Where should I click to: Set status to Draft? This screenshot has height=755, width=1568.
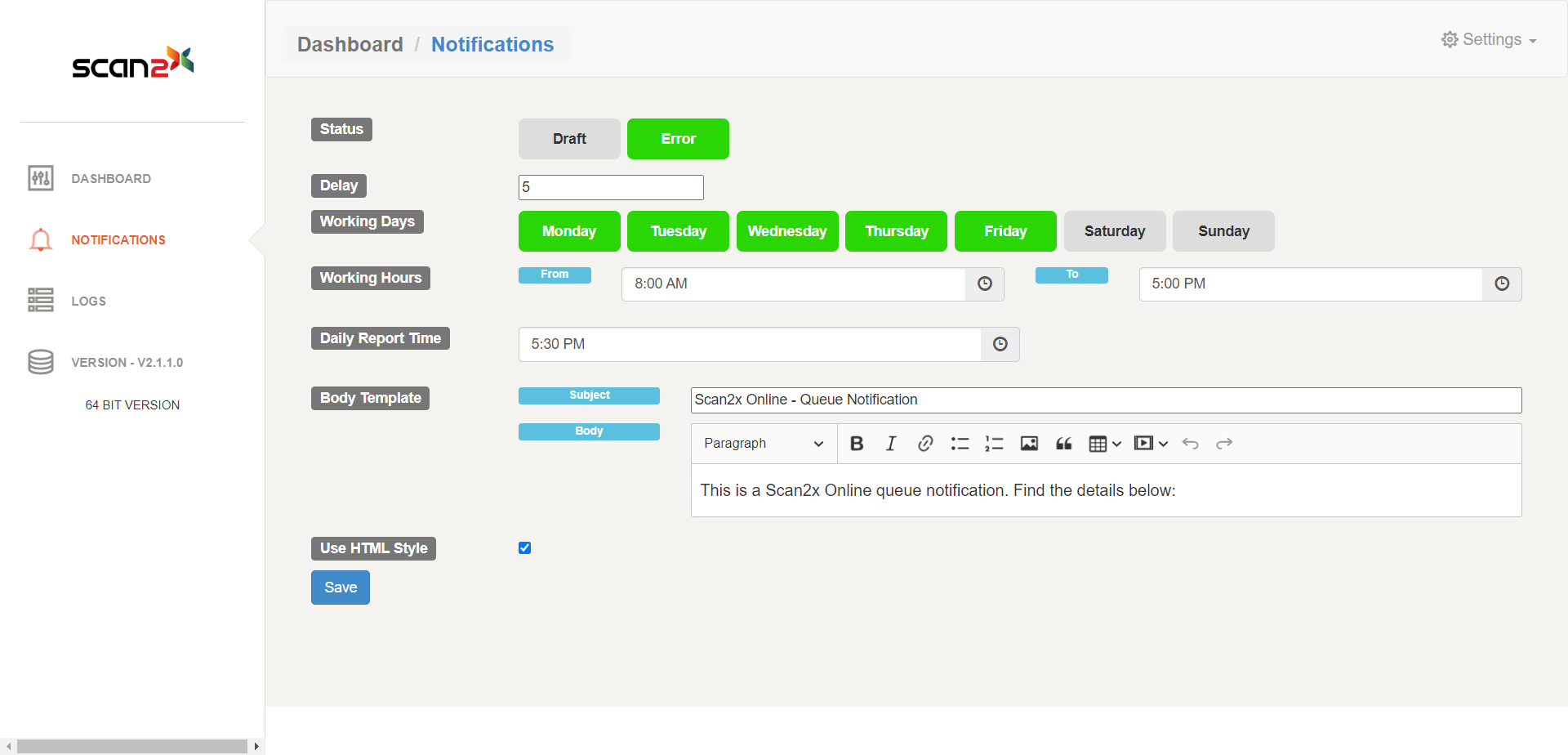569,139
